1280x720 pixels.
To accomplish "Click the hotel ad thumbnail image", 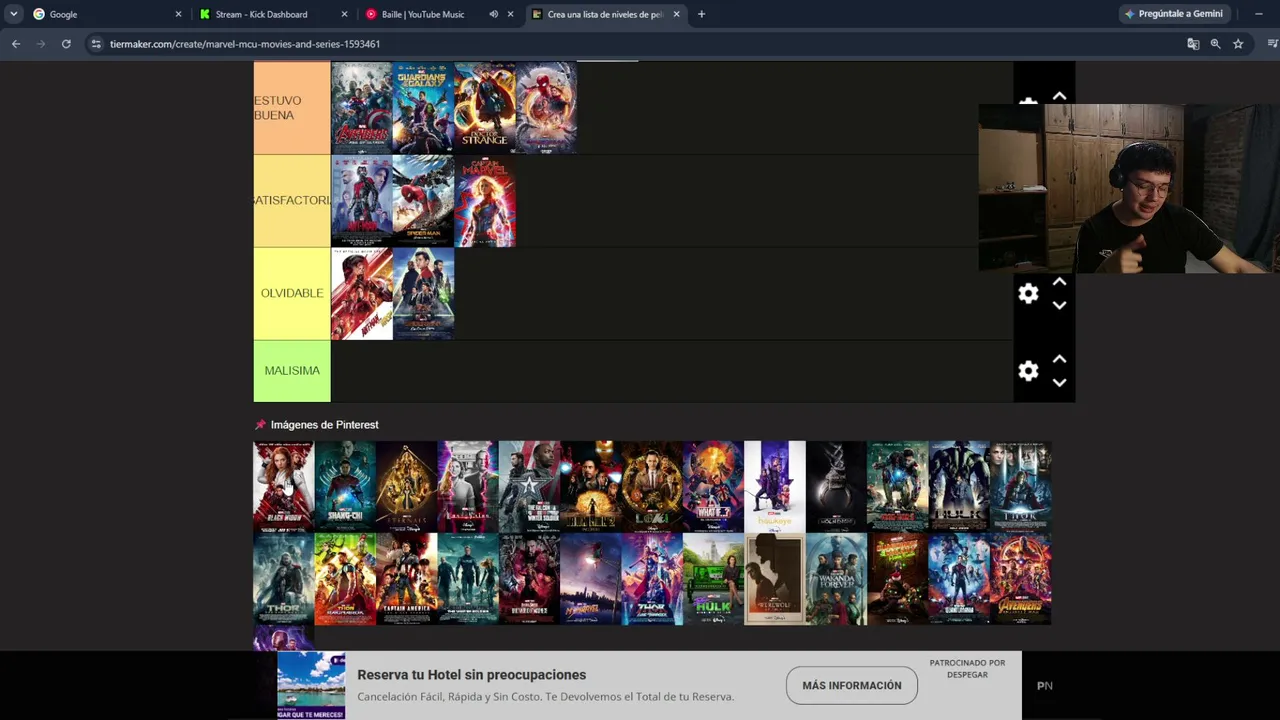I will 311,685.
